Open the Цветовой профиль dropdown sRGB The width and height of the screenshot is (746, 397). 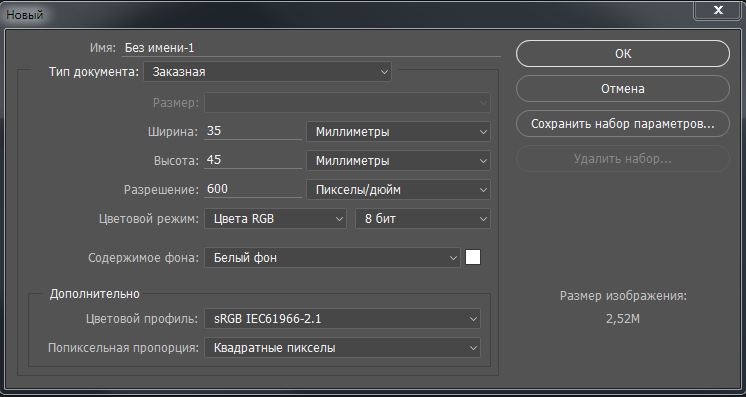point(343,318)
